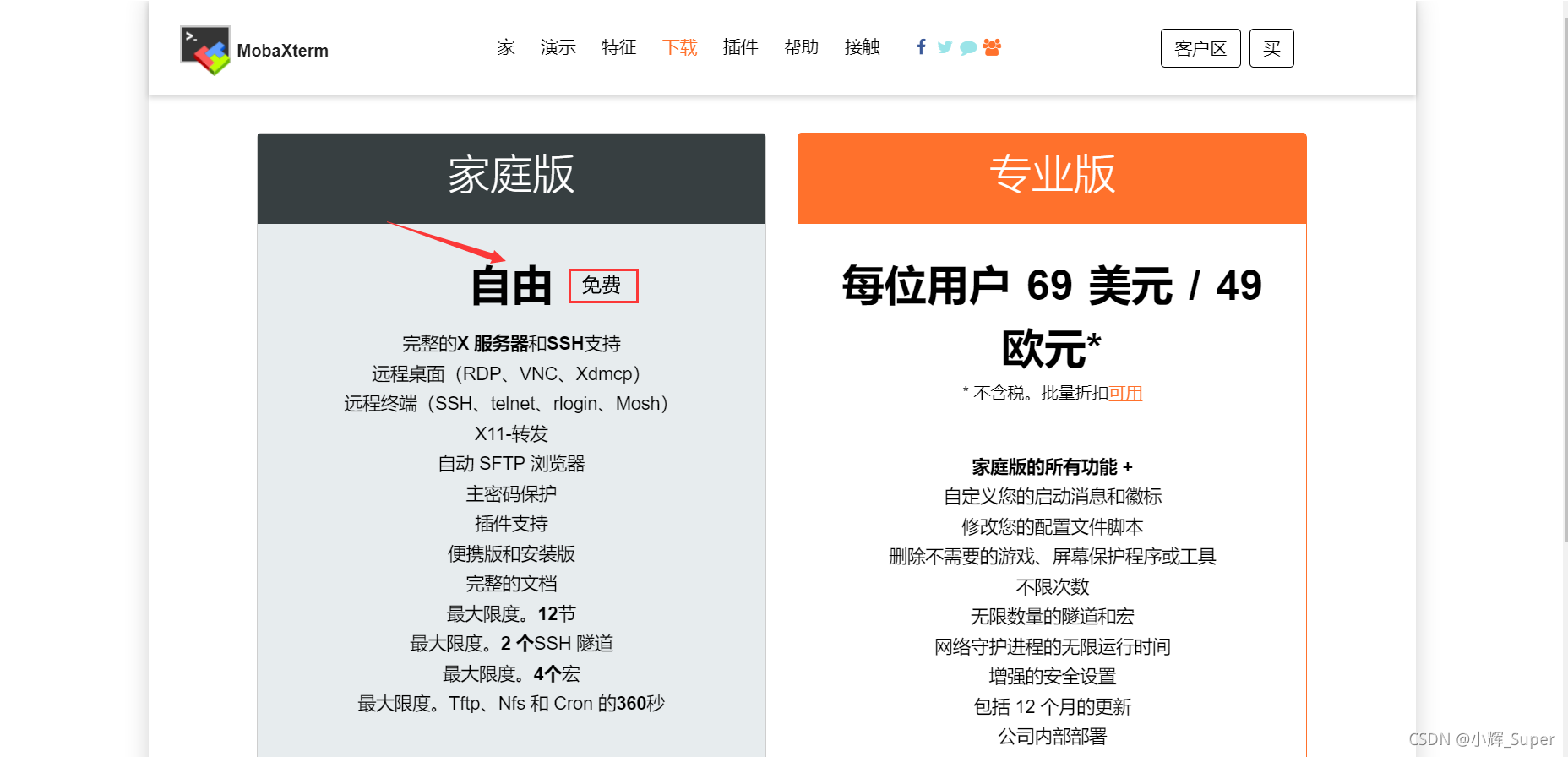Image resolution: width=1568 pixels, height=757 pixels.
Task: Go to the 家 menu item
Action: pos(506,47)
